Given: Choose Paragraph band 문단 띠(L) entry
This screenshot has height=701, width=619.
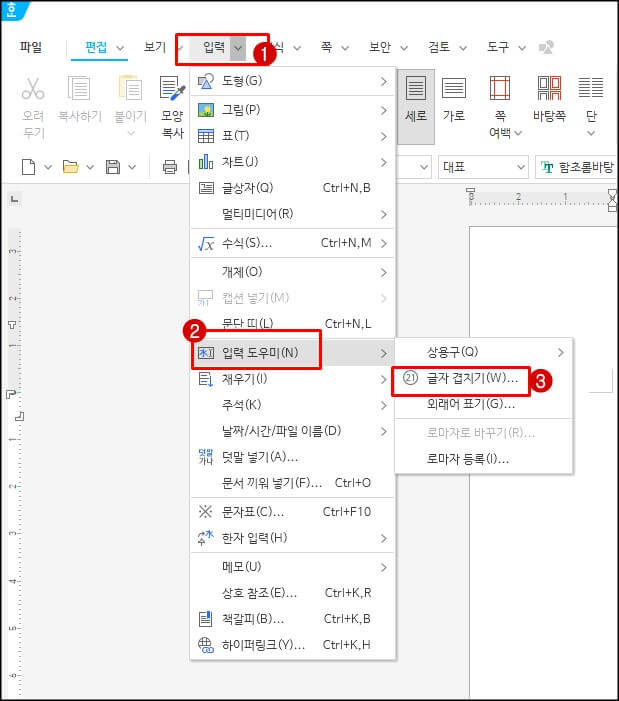Looking at the screenshot, I should (293, 324).
